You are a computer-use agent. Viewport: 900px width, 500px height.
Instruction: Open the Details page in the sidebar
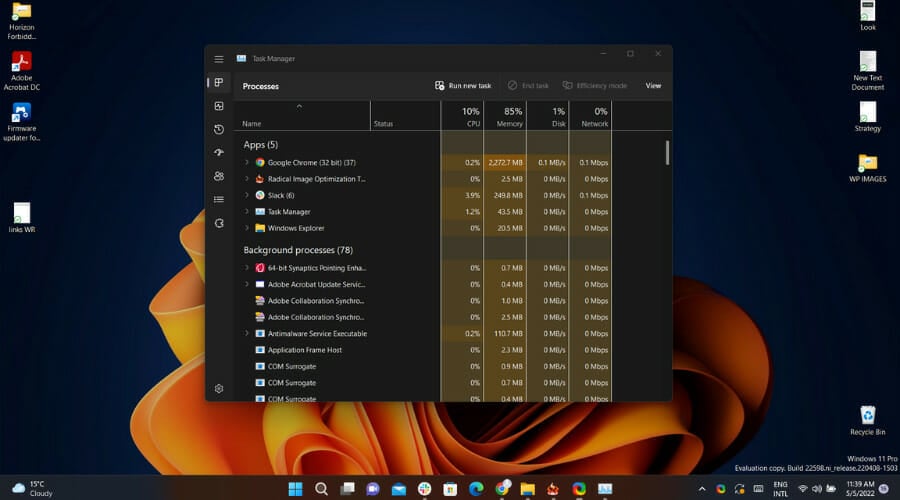click(x=219, y=200)
